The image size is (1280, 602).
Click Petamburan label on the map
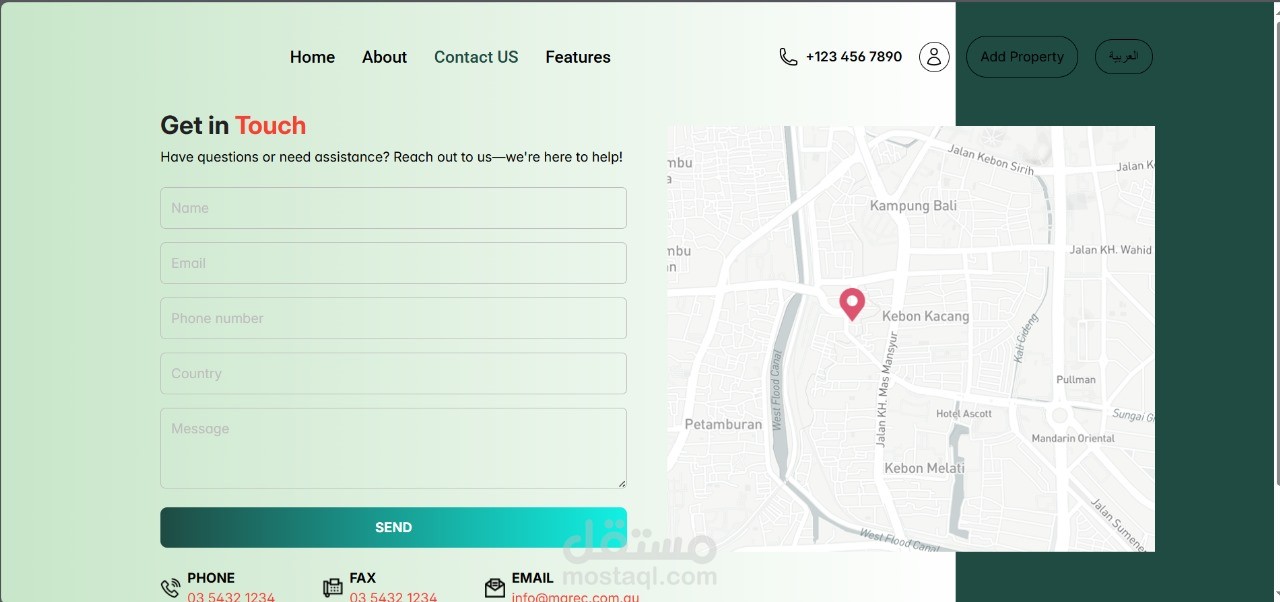pos(723,424)
